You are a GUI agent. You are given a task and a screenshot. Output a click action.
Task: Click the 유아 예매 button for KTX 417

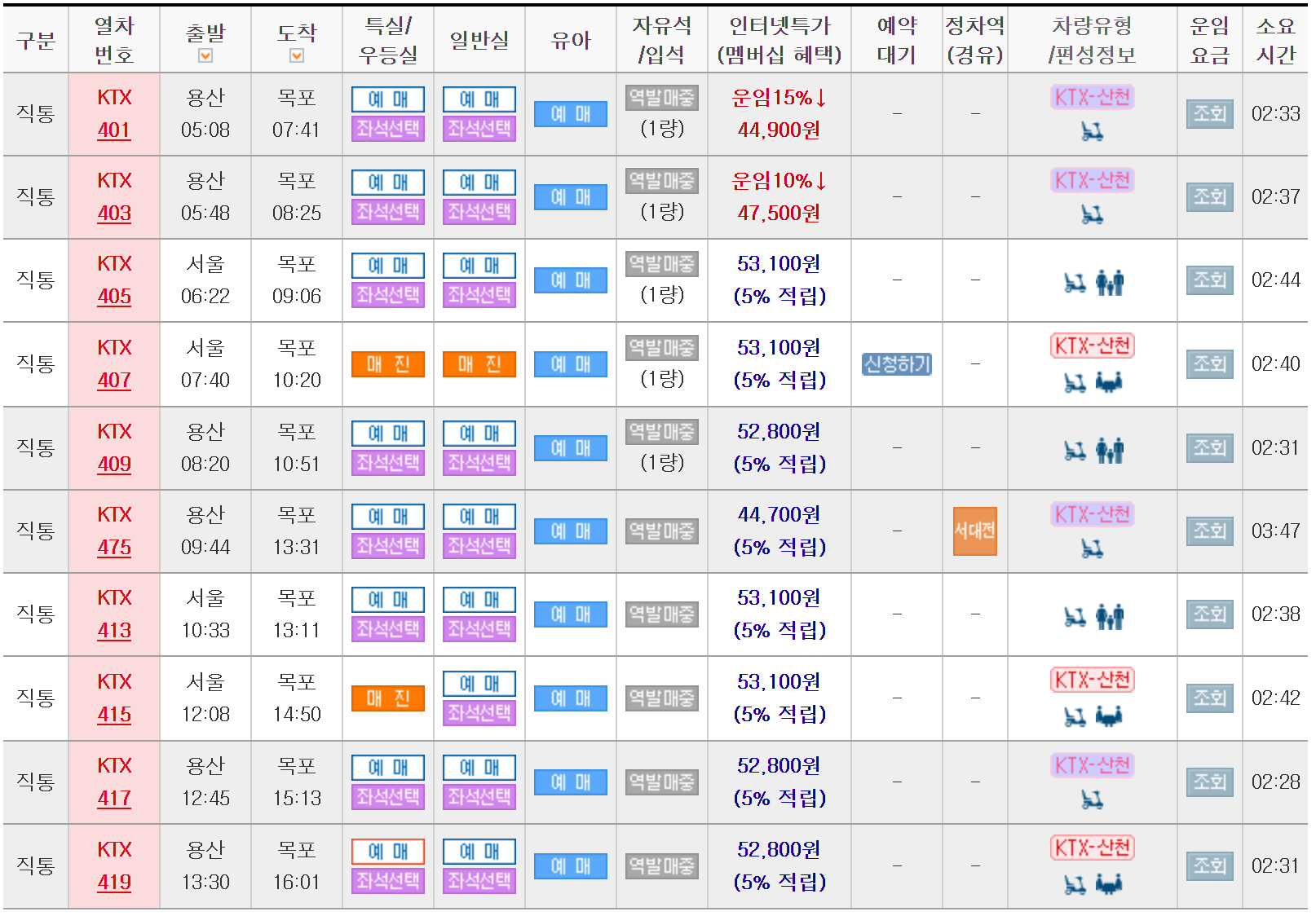(571, 782)
